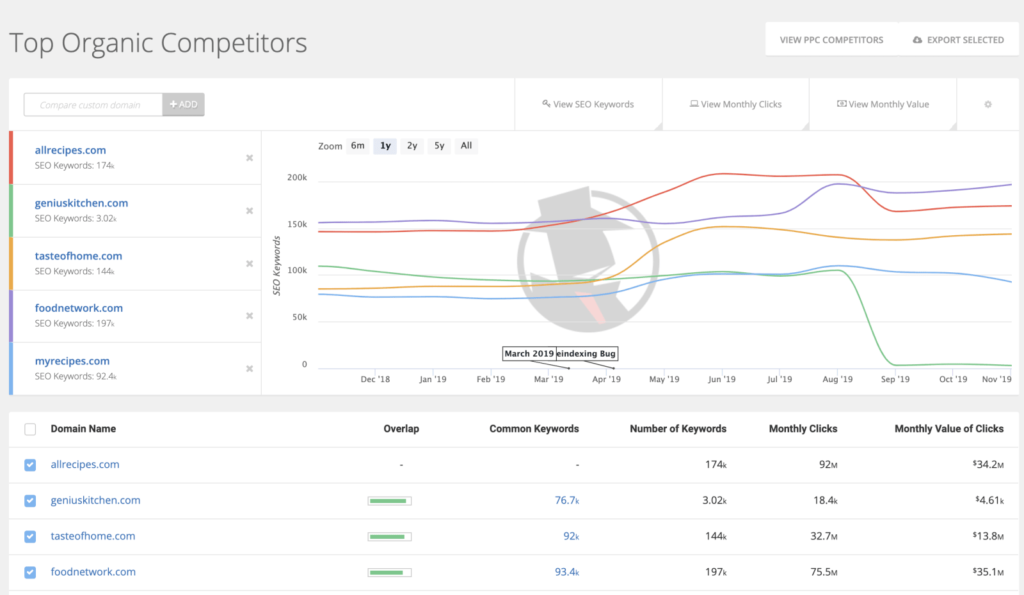This screenshot has height=595, width=1024.
Task: Click the 92M monthly clicks cell
Action: click(x=828, y=464)
